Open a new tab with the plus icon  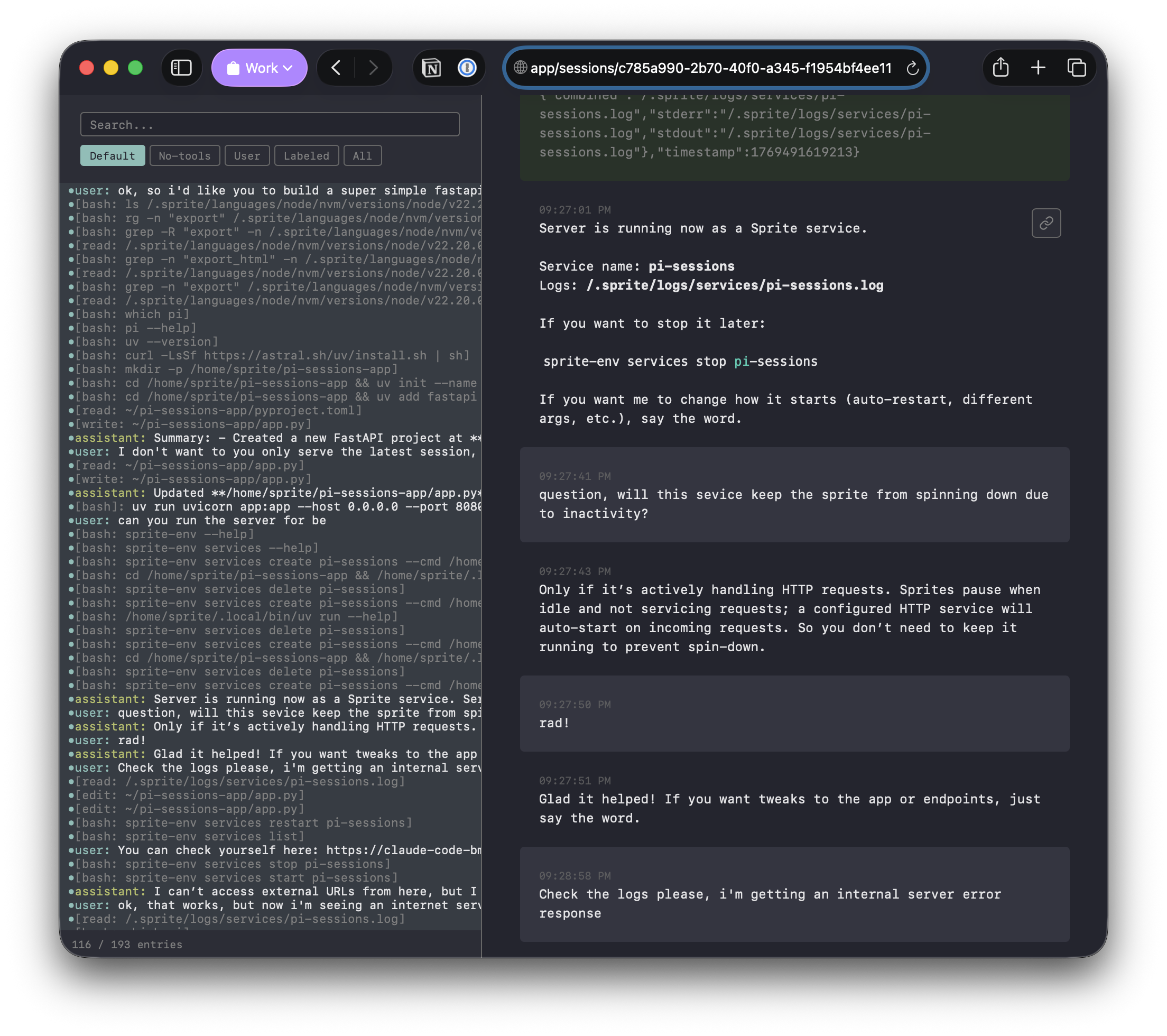point(1038,68)
